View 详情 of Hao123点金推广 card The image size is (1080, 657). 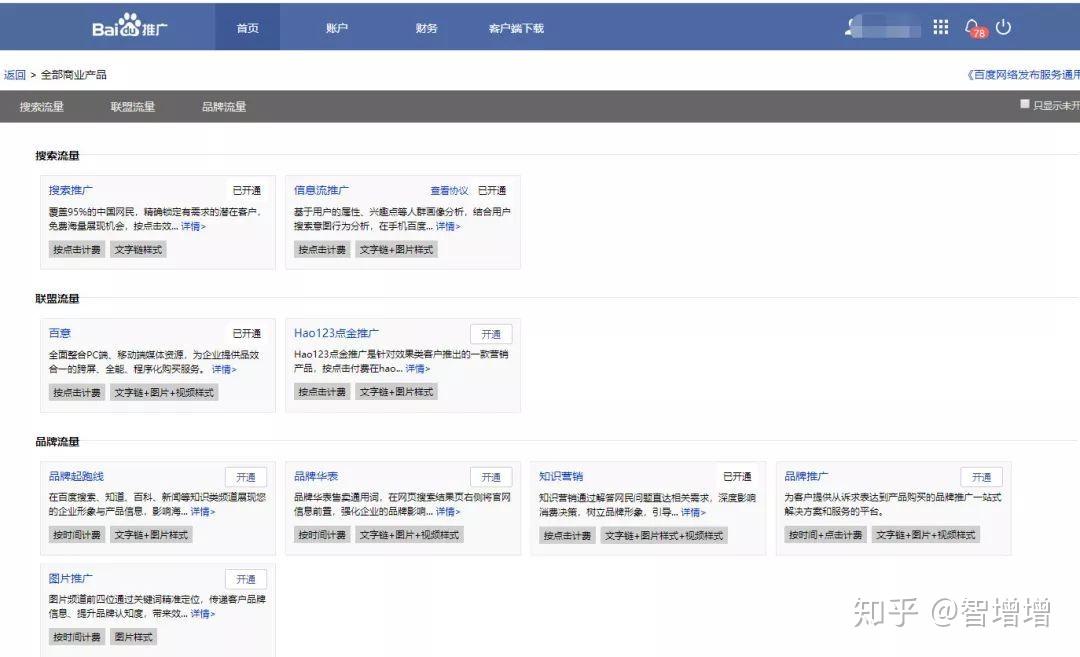point(417,368)
